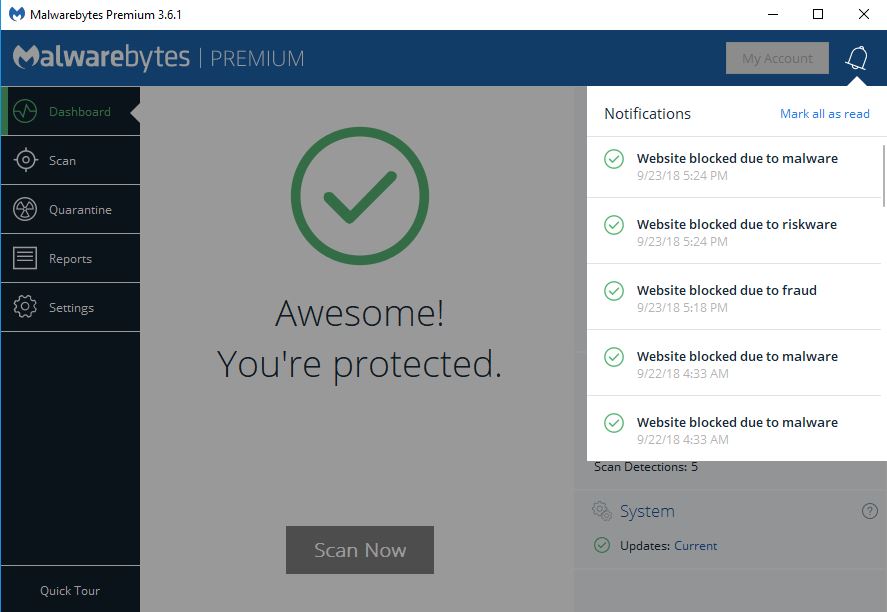Image resolution: width=887 pixels, height=612 pixels.
Task: Open the Scan sidebar item
Action: tap(71, 160)
